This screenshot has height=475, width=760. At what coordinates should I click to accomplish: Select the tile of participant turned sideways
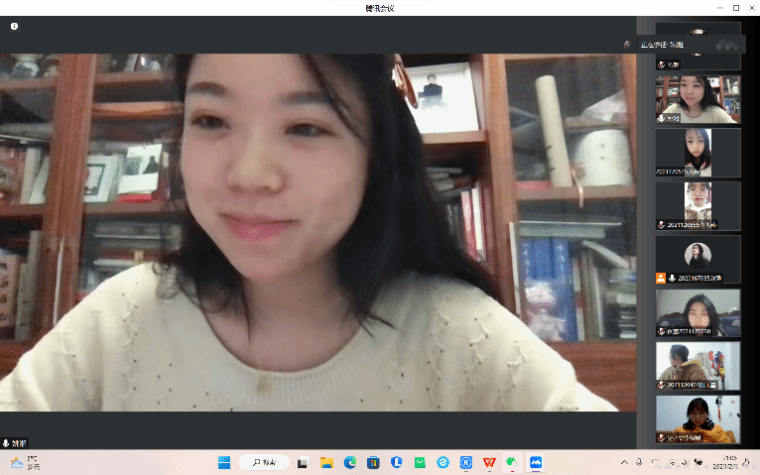point(698,366)
